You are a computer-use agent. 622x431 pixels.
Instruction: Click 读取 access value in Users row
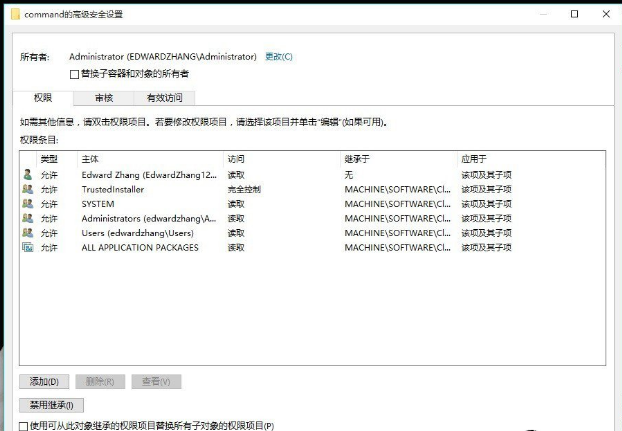tap(236, 233)
